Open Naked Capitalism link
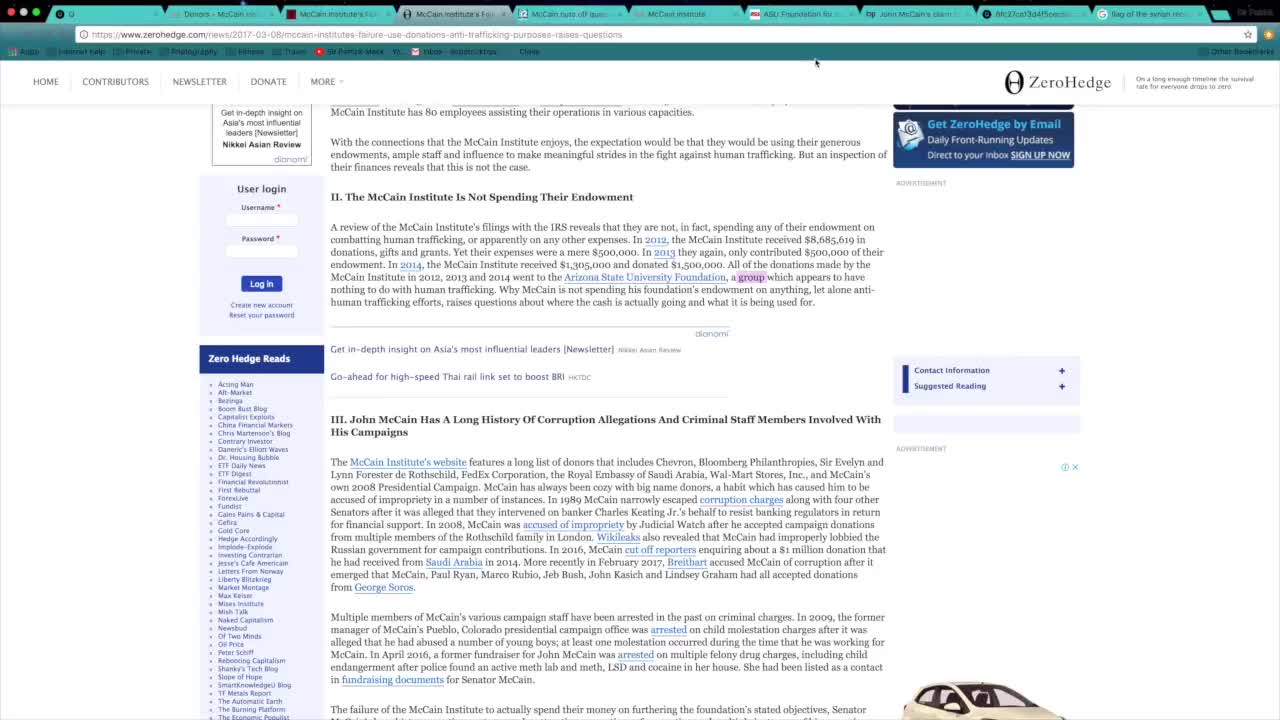Viewport: 1280px width, 720px height. coord(246,620)
